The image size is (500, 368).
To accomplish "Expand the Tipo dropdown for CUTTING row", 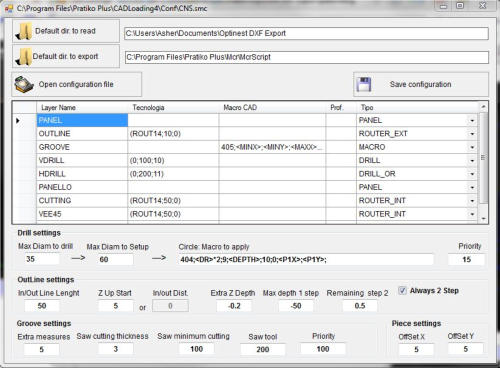I will pos(472,201).
